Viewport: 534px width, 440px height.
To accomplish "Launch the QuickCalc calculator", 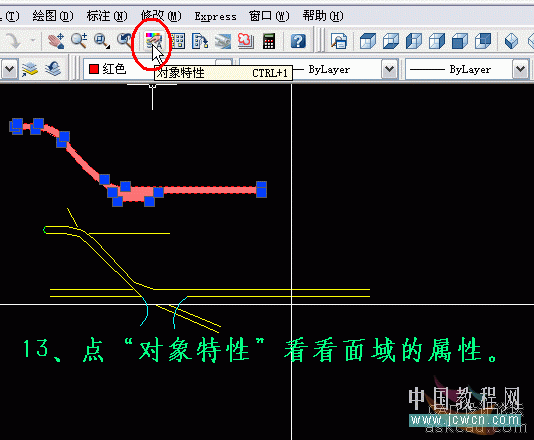I will point(269,41).
